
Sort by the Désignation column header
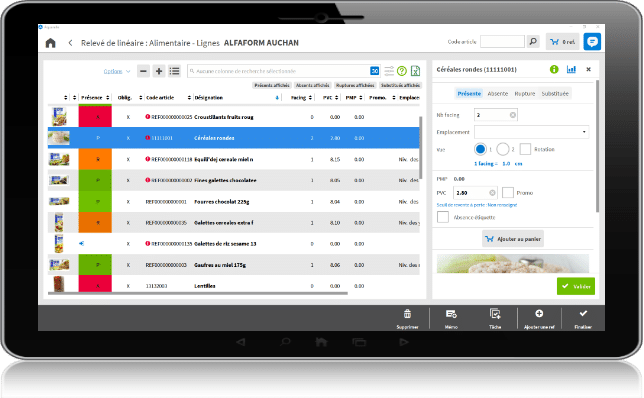[209, 98]
